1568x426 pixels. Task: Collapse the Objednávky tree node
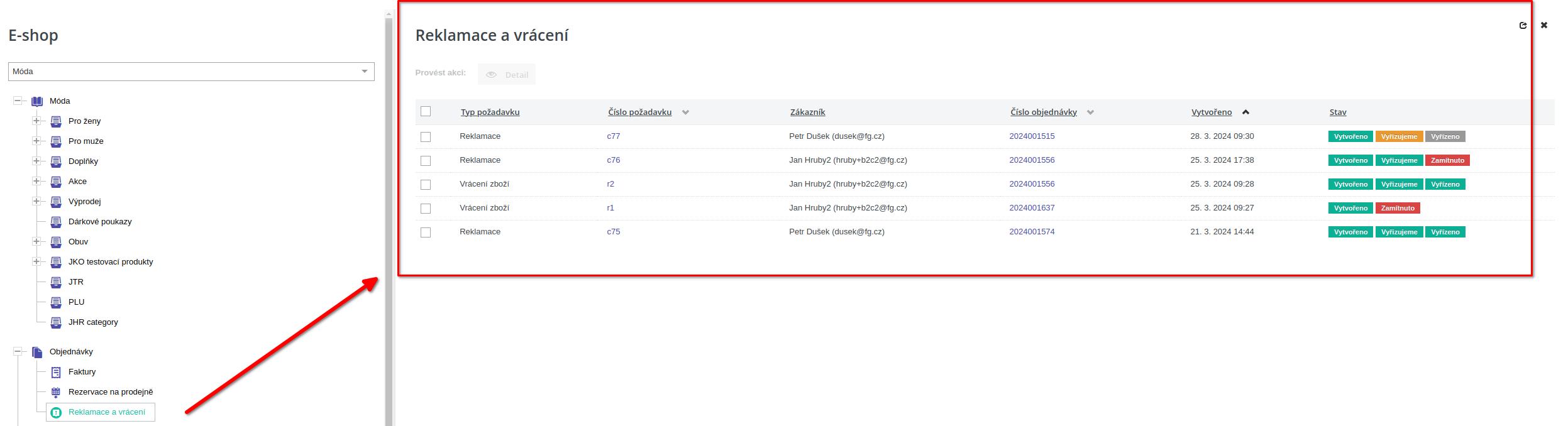tap(18, 352)
